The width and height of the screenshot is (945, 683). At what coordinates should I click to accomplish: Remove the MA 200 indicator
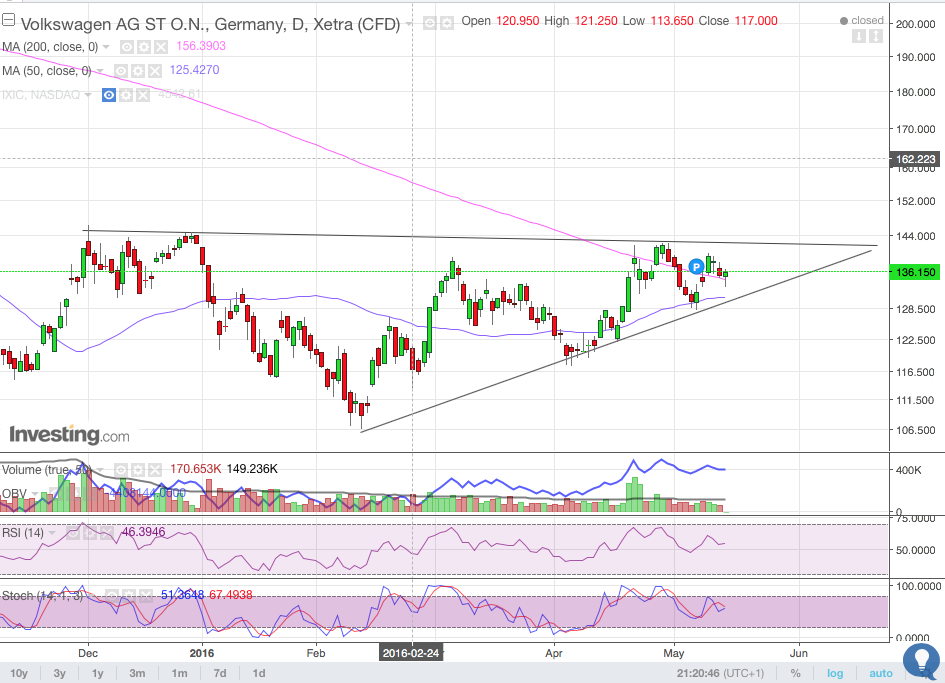point(160,47)
